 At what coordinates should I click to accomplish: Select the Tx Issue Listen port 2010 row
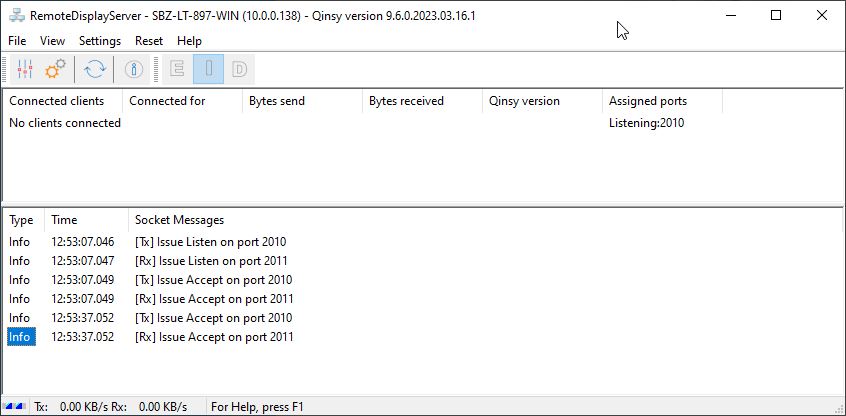pos(210,242)
